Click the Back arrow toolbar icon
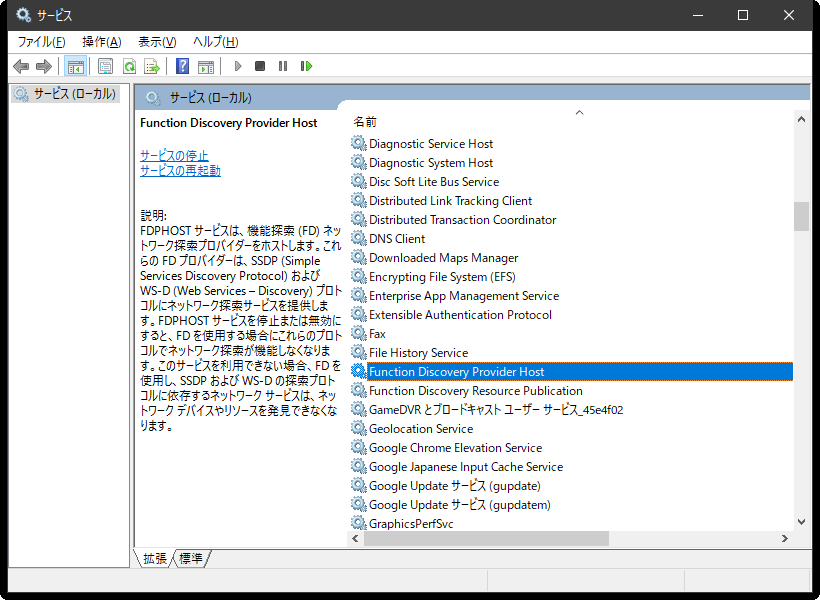This screenshot has width=820, height=600. tap(21, 66)
